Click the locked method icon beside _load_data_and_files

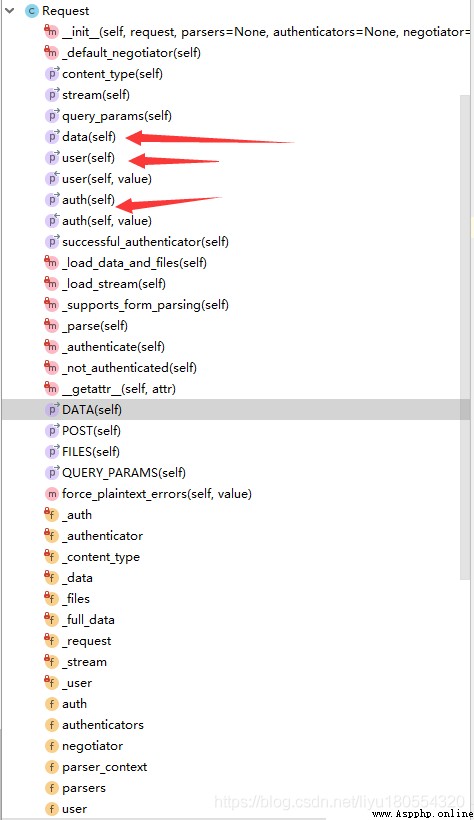click(51, 263)
